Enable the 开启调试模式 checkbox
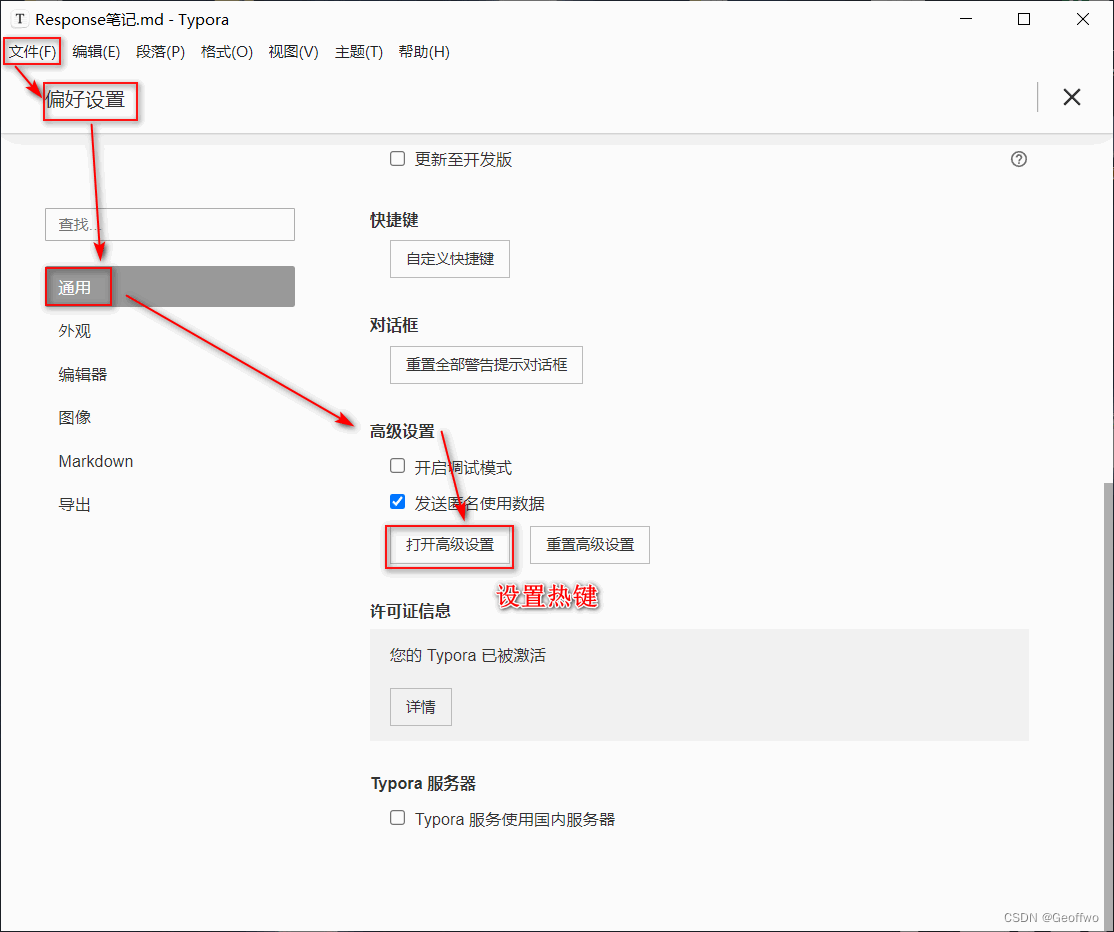 pyautogui.click(x=397, y=466)
